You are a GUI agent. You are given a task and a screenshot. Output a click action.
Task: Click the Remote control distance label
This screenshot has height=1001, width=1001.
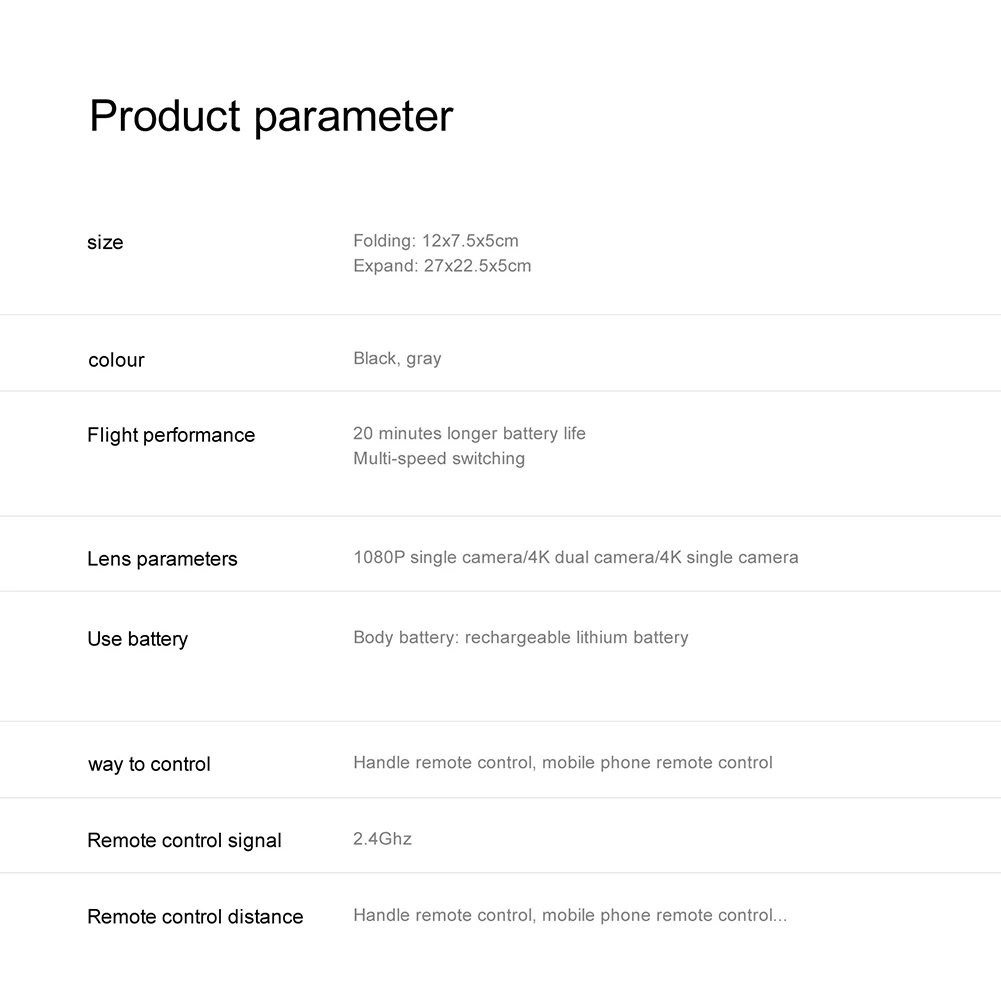point(195,917)
